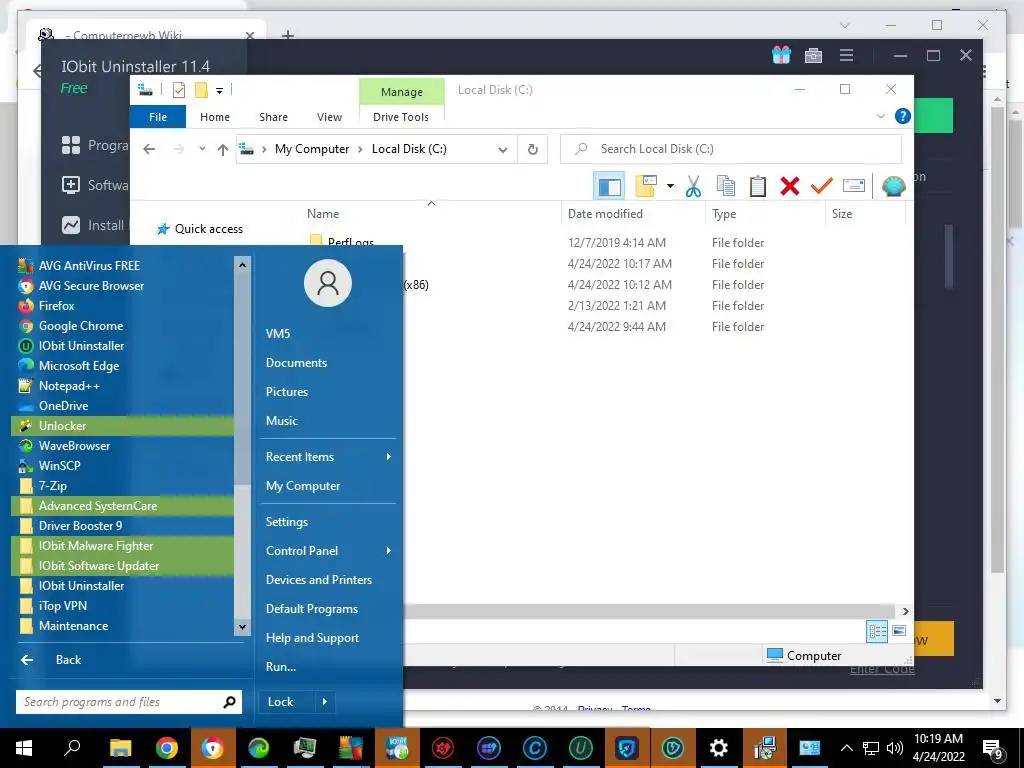Click properties checkbox icon in Explorer title bar

coord(179,90)
